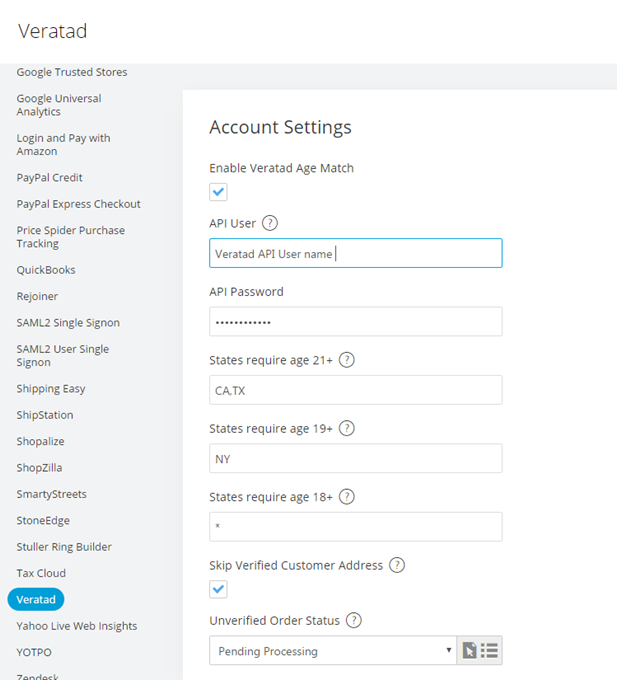Click the API Password field
617x680 pixels.
(356, 321)
